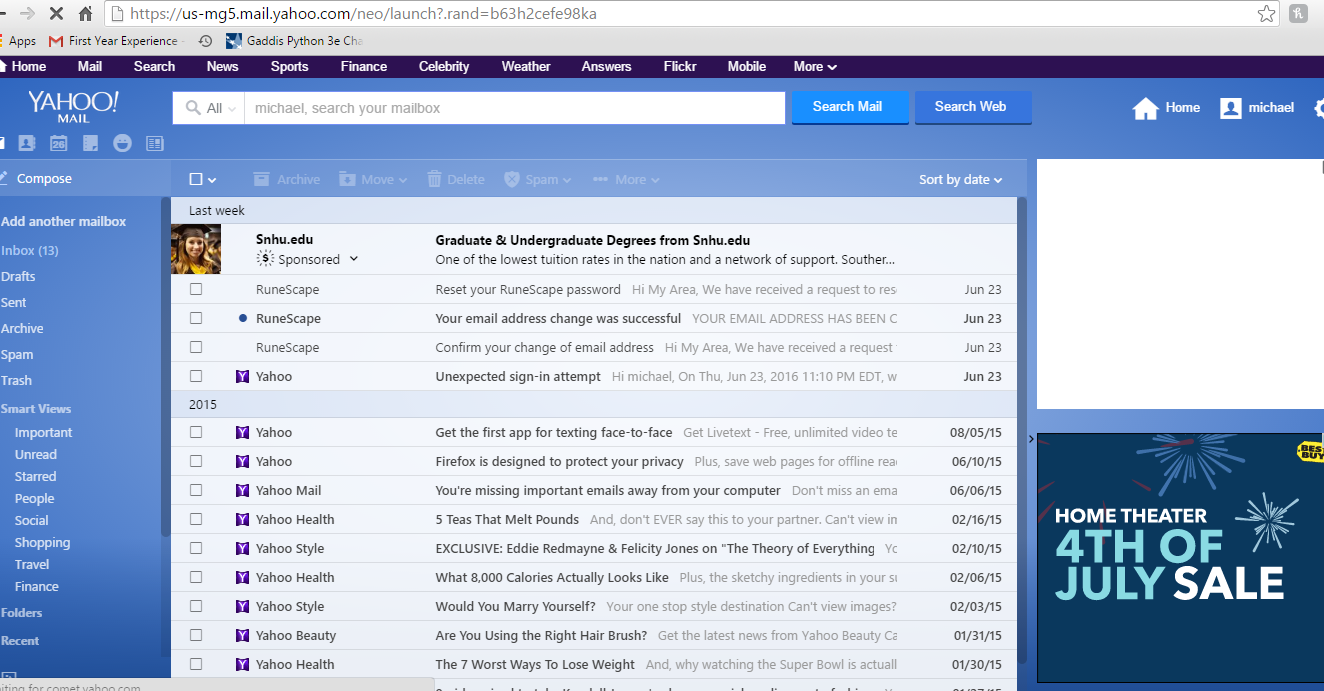The width and height of the screenshot is (1324, 691).
Task: Click the Yahoo icon on Unexpected sign-in email
Action: 242,376
